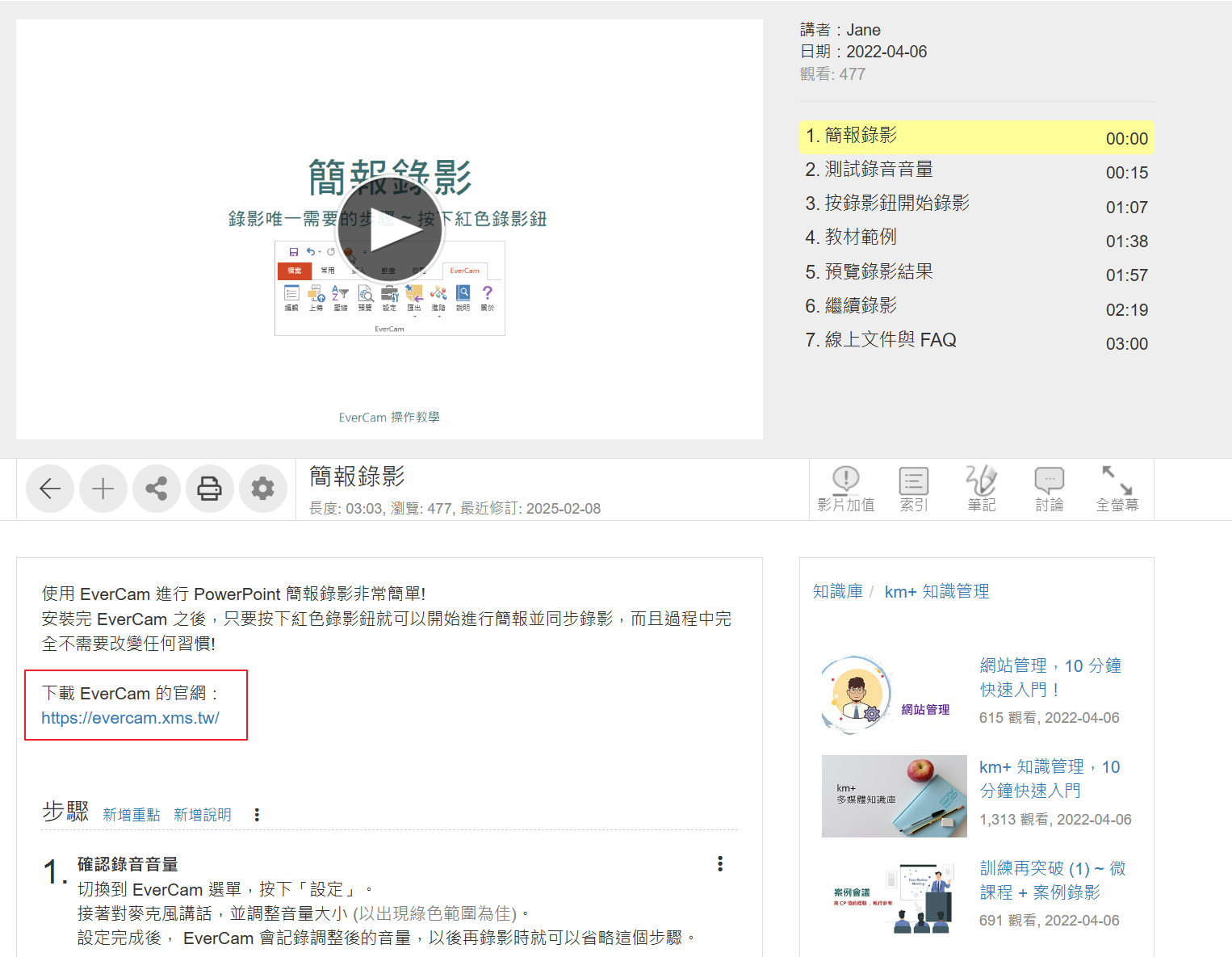
Task: Open the 討論 discussion panel
Action: coord(1049,489)
